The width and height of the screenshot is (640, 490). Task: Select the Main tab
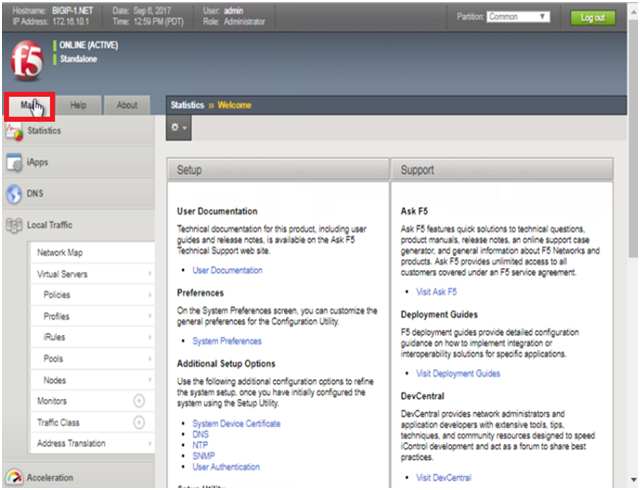(x=30, y=105)
